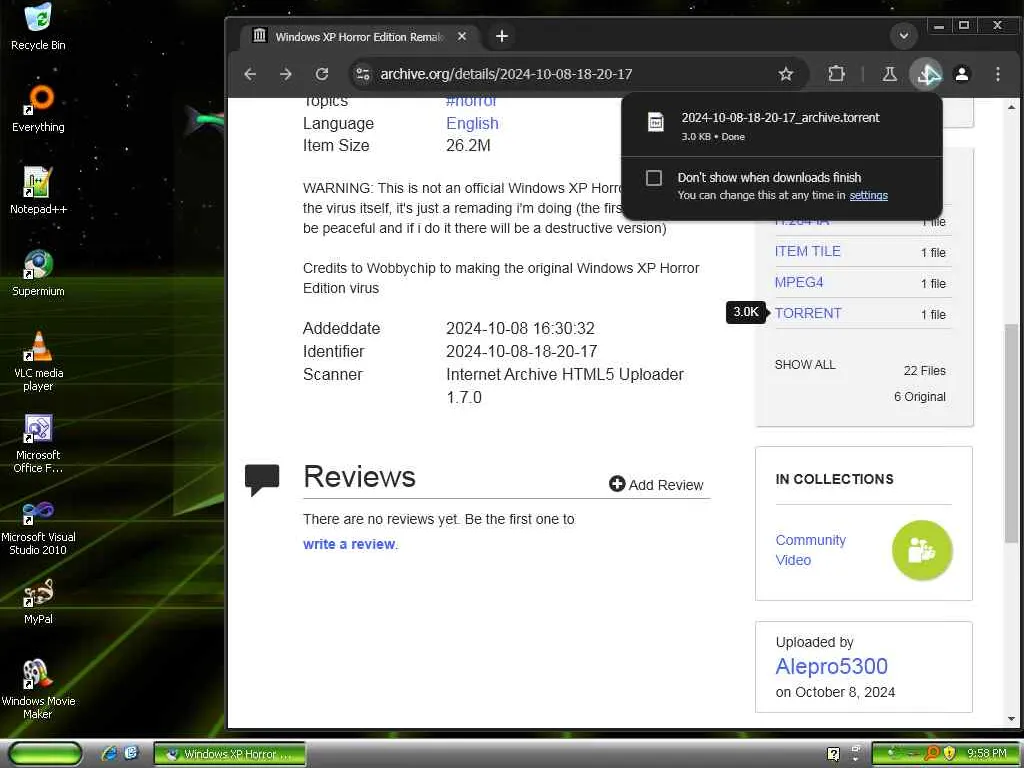The height and width of the screenshot is (768, 1024).
Task: Launch Everything search desktop icon
Action: [x=38, y=108]
